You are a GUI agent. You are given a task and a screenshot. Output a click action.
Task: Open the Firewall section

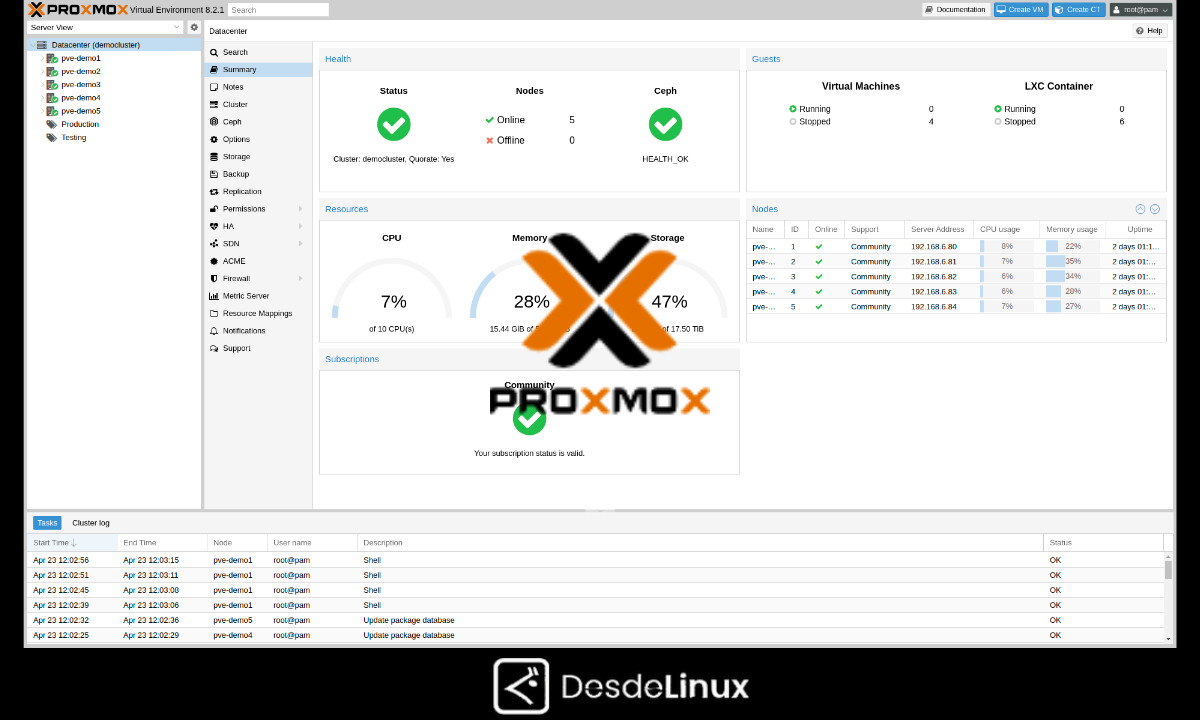(257, 278)
